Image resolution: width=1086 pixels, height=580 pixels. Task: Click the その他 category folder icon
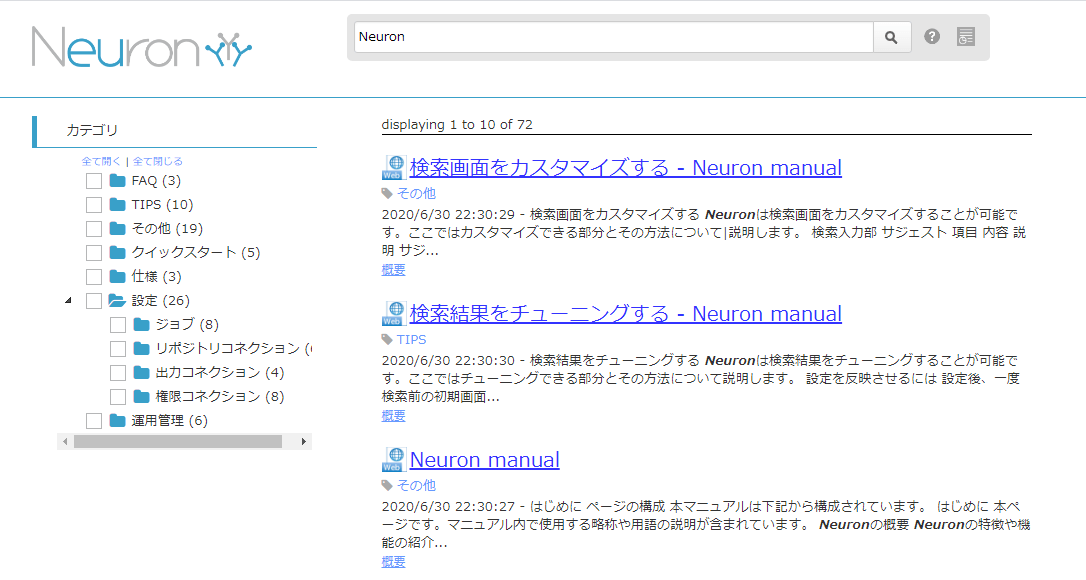(x=118, y=229)
